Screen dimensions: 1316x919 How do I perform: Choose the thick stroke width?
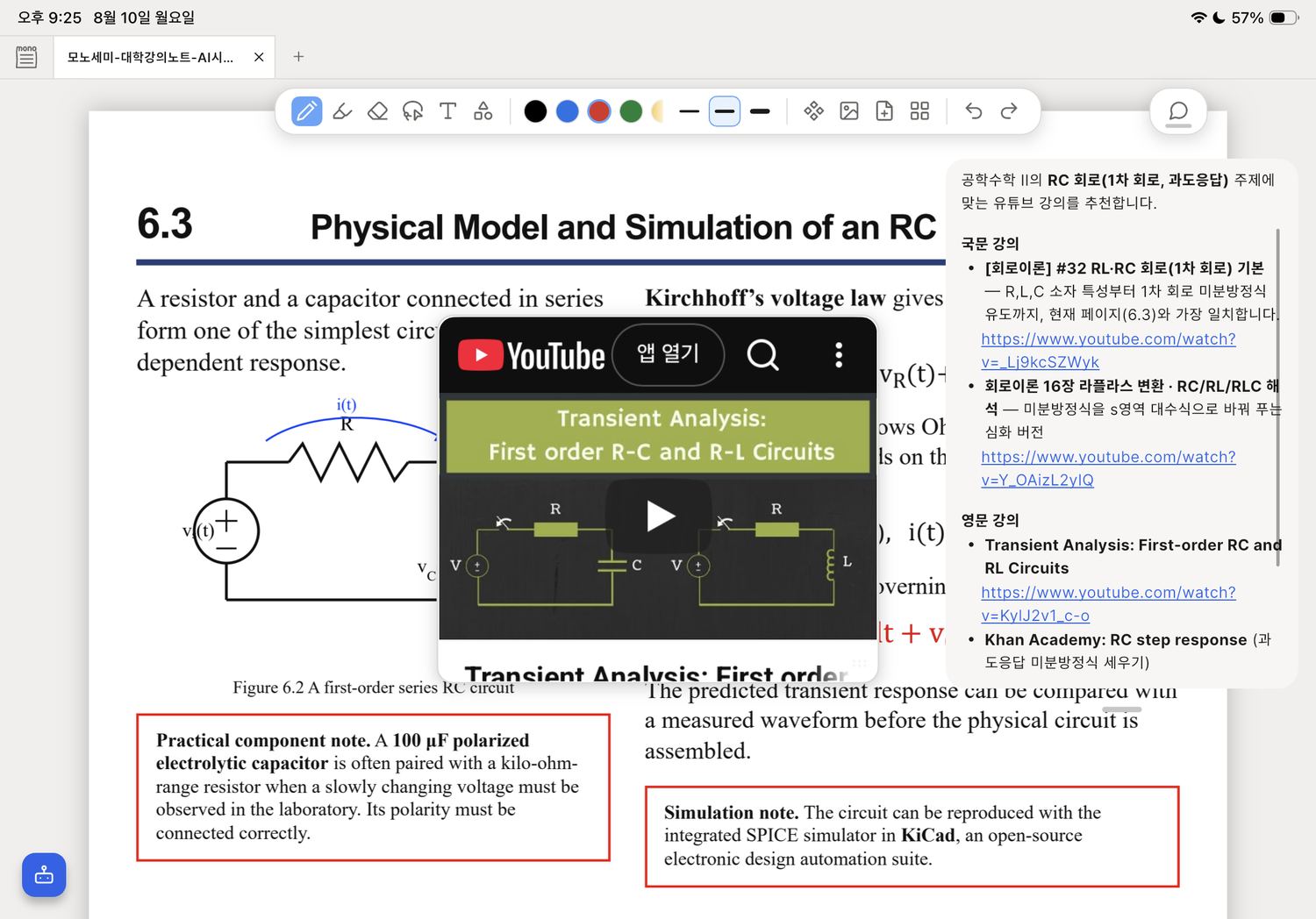760,111
